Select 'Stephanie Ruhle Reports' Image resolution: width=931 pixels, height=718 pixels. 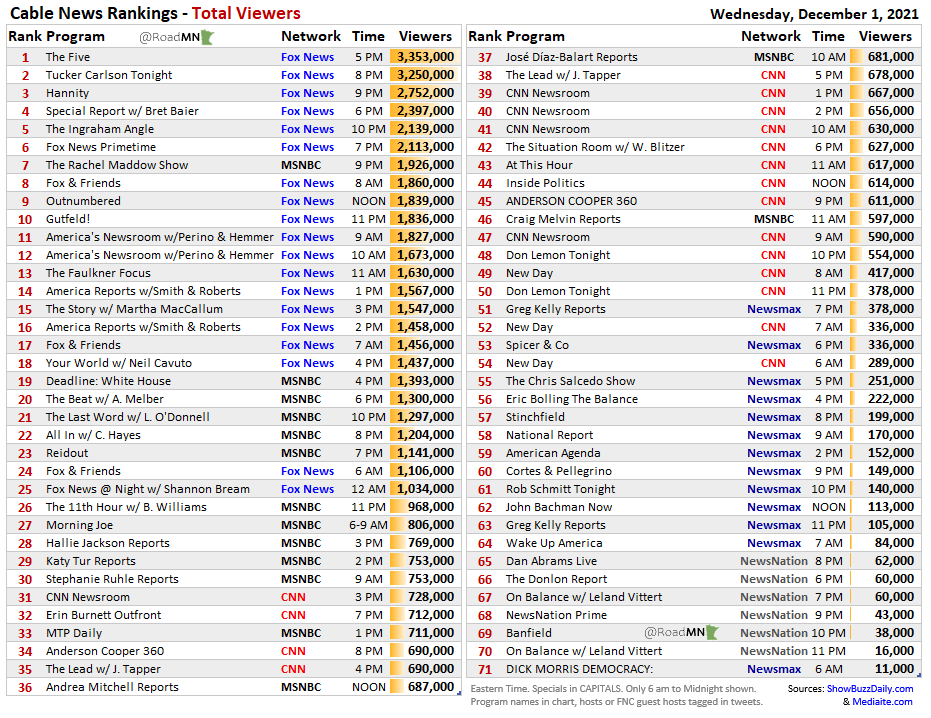click(x=112, y=579)
